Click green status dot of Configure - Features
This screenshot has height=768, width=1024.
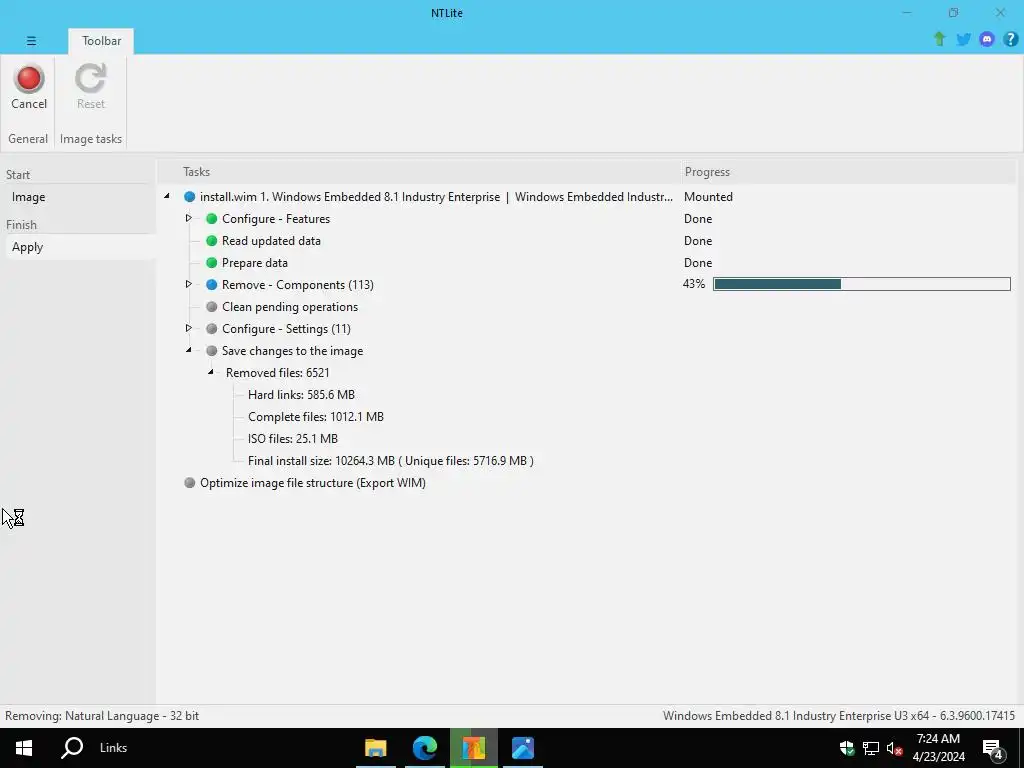(212, 219)
